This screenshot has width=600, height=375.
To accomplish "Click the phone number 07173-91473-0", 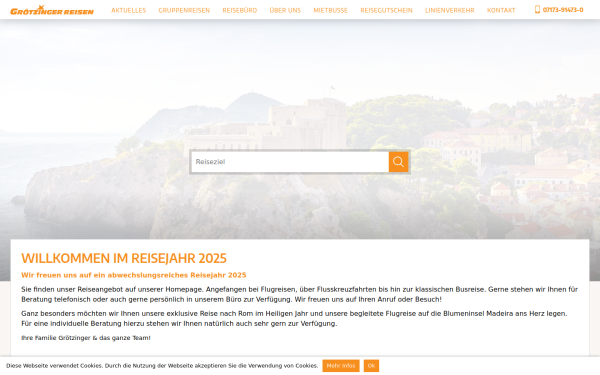I will [x=563, y=10].
